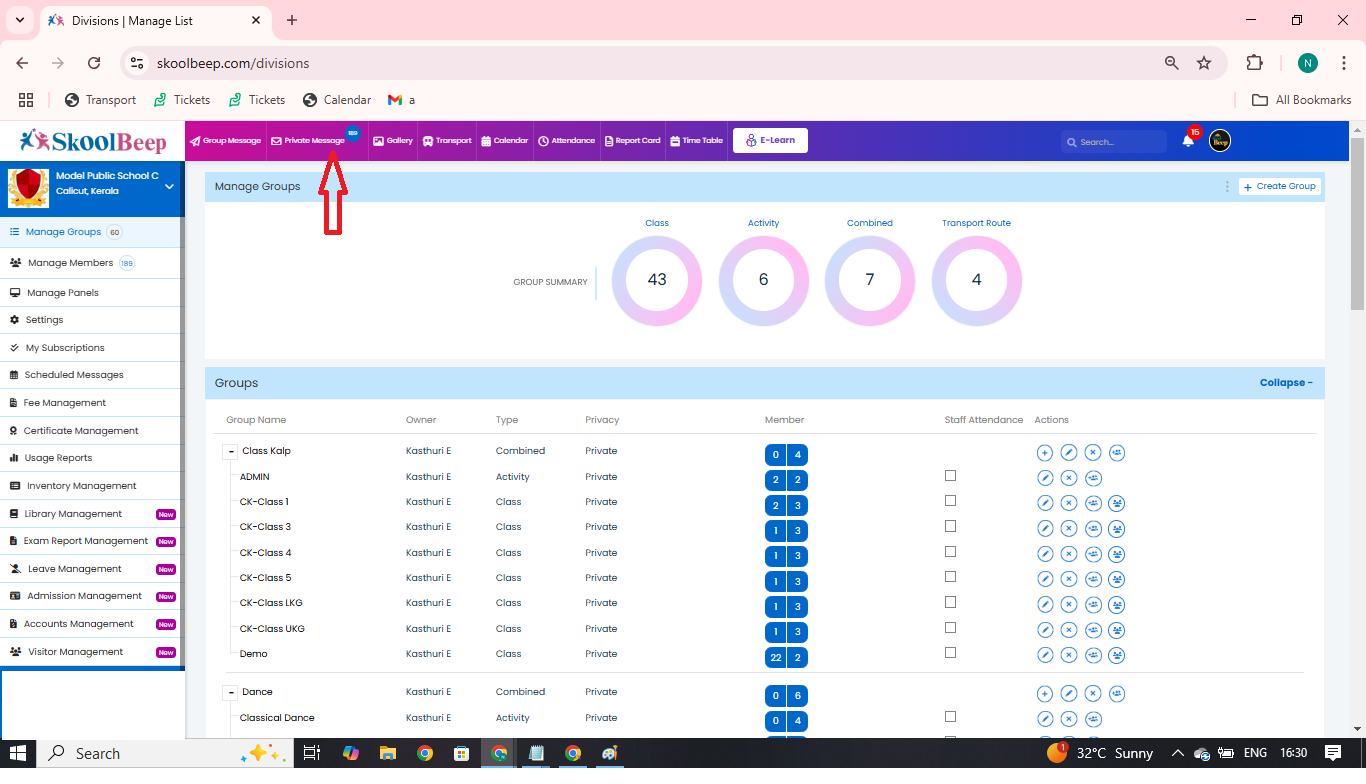Tick Staff Attendance checkbox for CK-Class 4
This screenshot has height=784, width=1366.
coord(950,552)
